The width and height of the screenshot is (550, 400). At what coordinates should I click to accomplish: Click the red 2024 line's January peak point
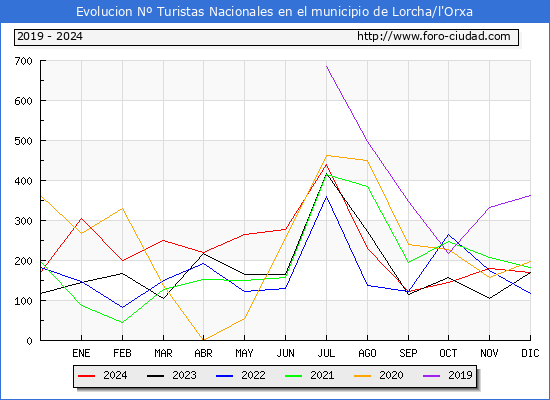tap(81, 218)
